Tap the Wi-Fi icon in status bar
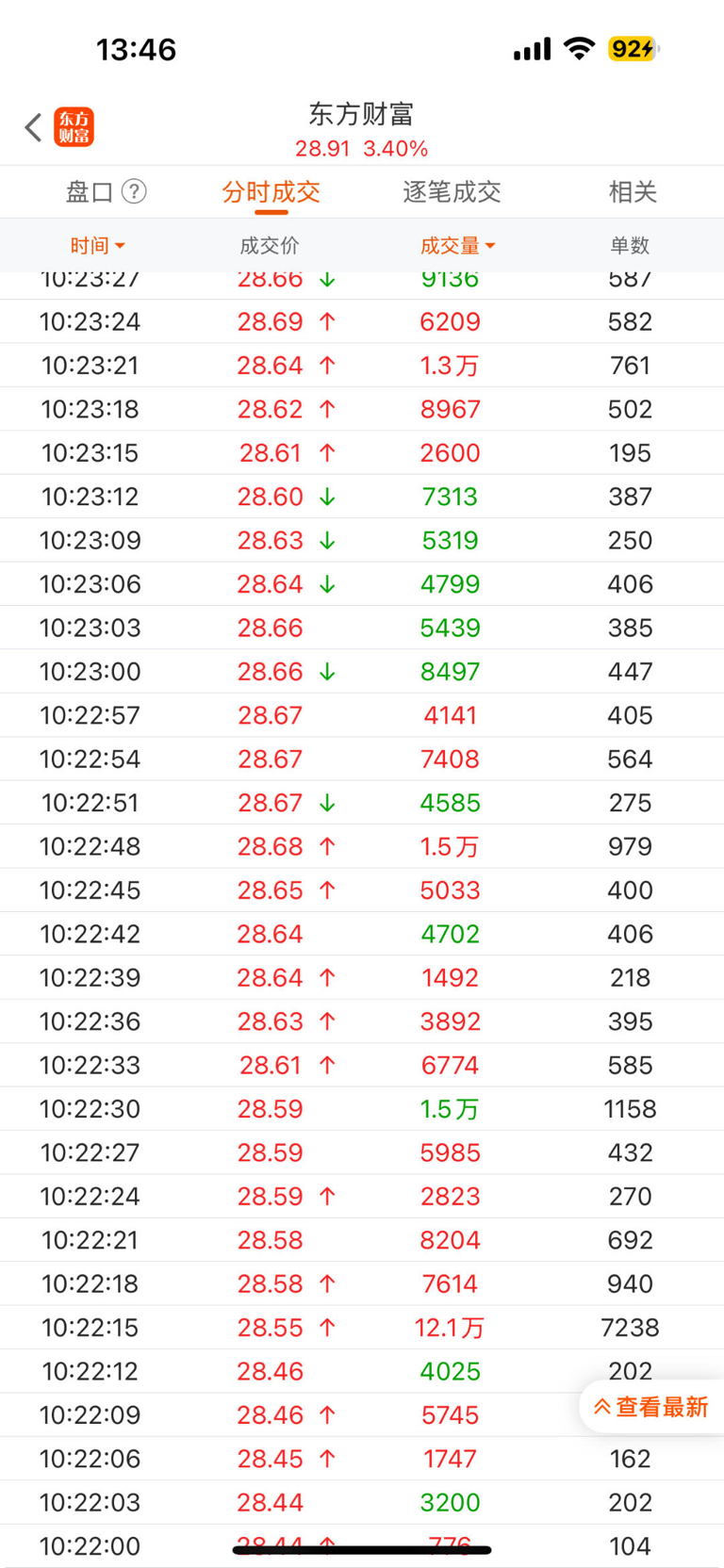 point(579,49)
